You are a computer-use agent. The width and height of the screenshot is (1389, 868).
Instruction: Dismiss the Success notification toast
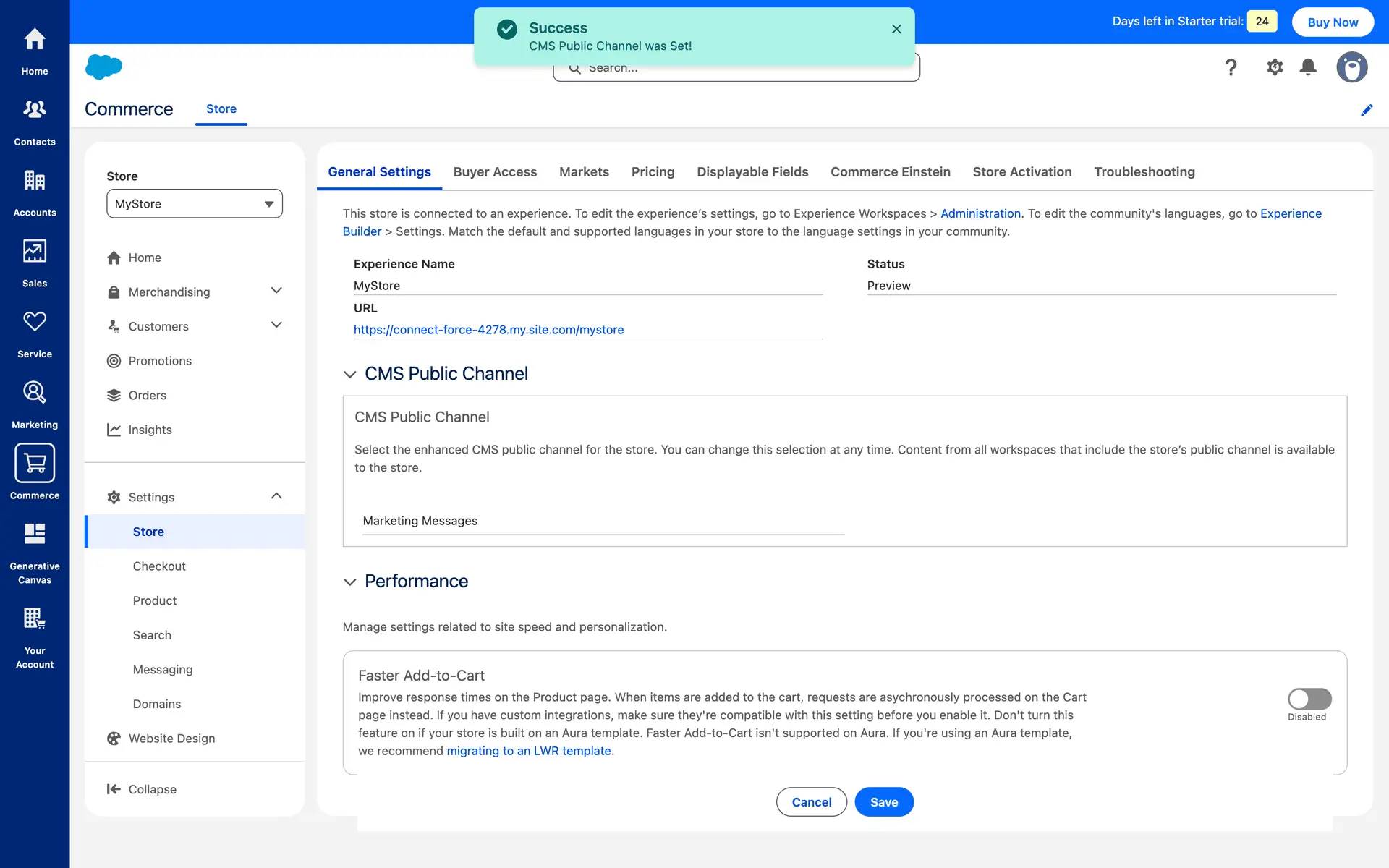point(896,29)
